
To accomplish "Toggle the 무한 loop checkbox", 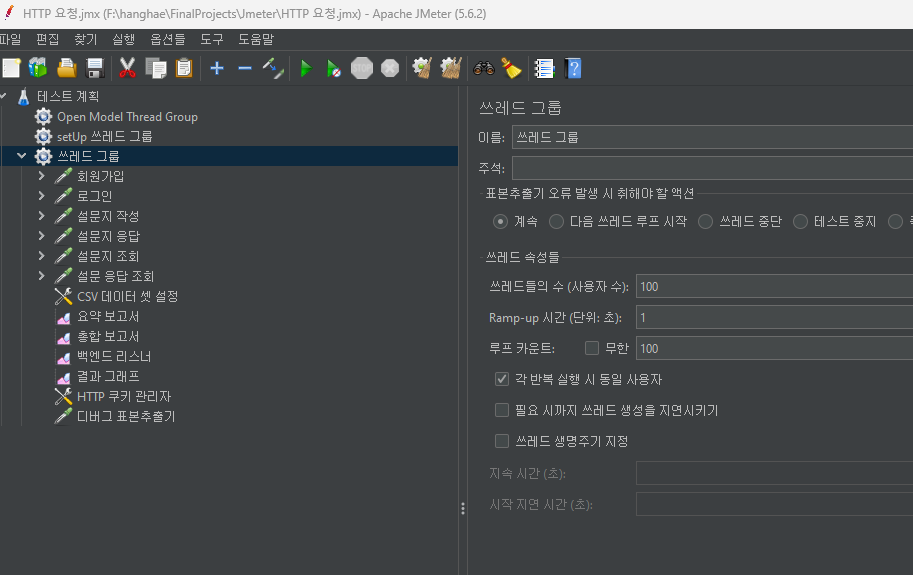I will coord(592,348).
